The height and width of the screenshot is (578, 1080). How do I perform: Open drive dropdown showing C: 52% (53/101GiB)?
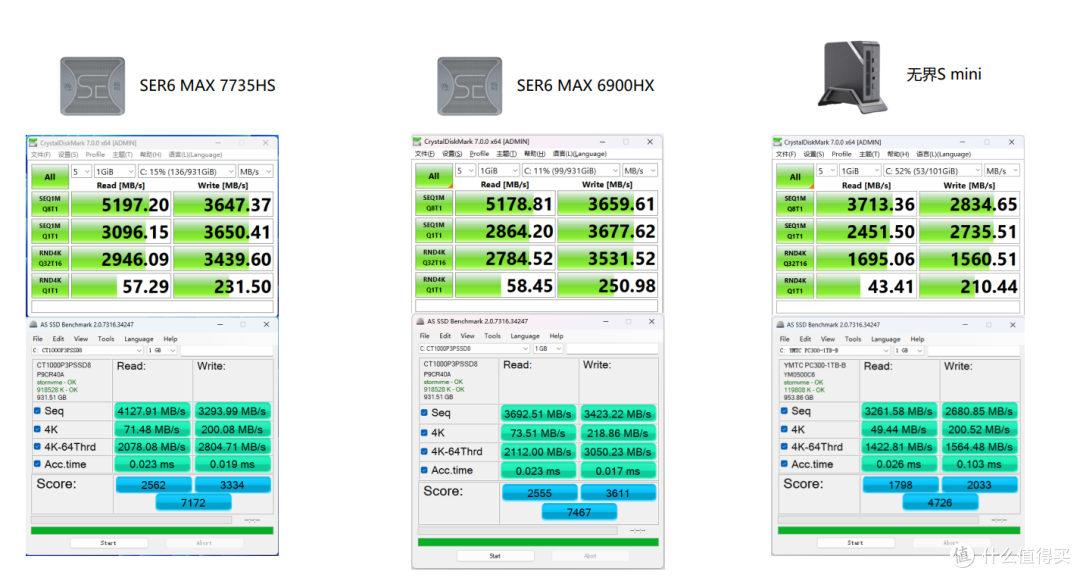coord(932,171)
